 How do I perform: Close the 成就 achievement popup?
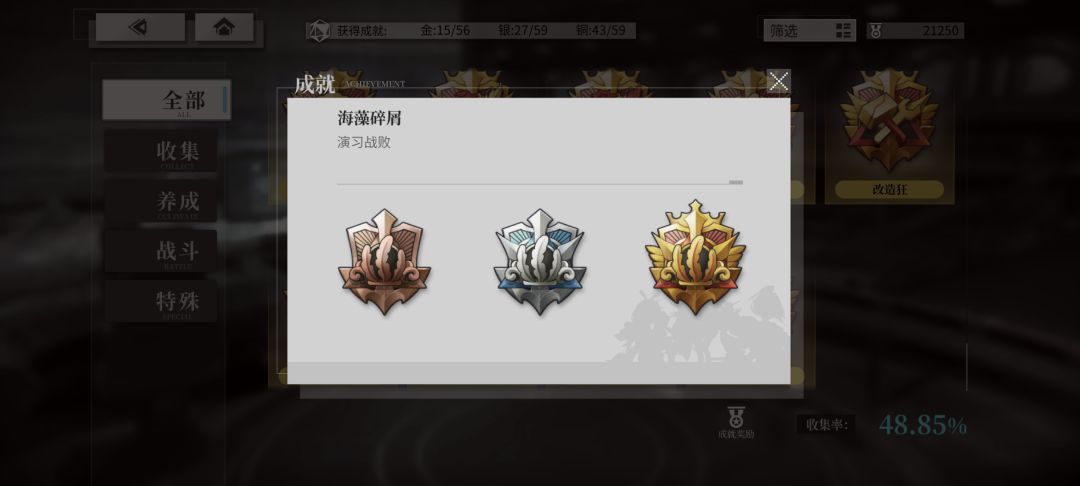[778, 82]
